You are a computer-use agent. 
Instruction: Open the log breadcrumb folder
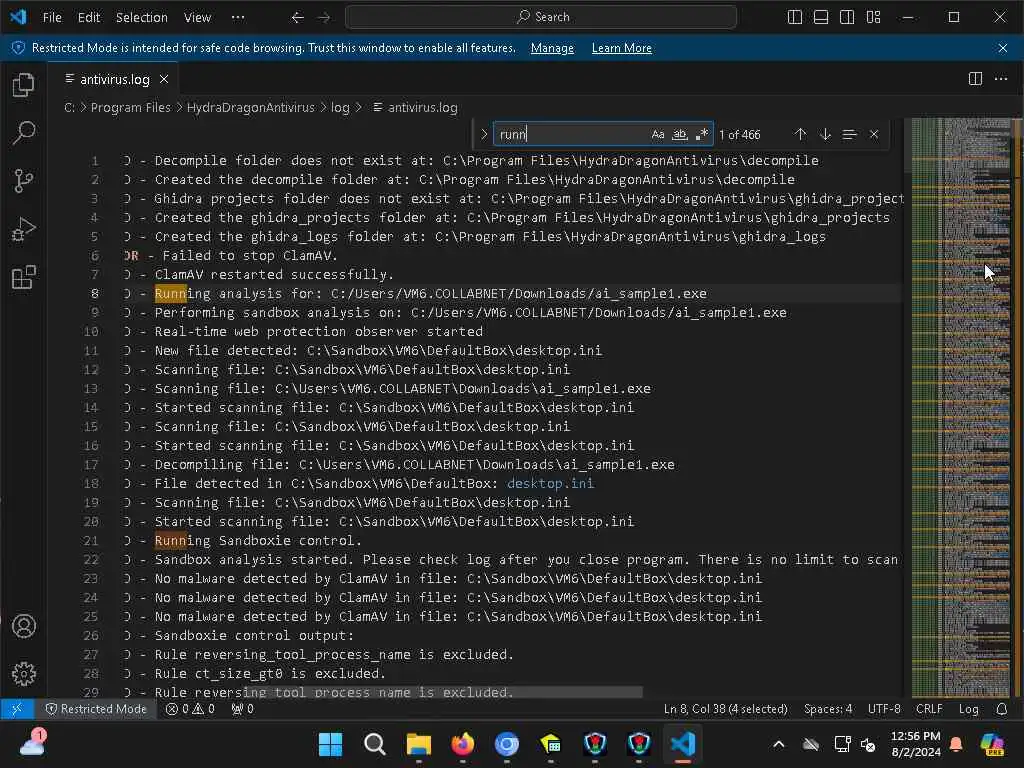pyautogui.click(x=340, y=108)
